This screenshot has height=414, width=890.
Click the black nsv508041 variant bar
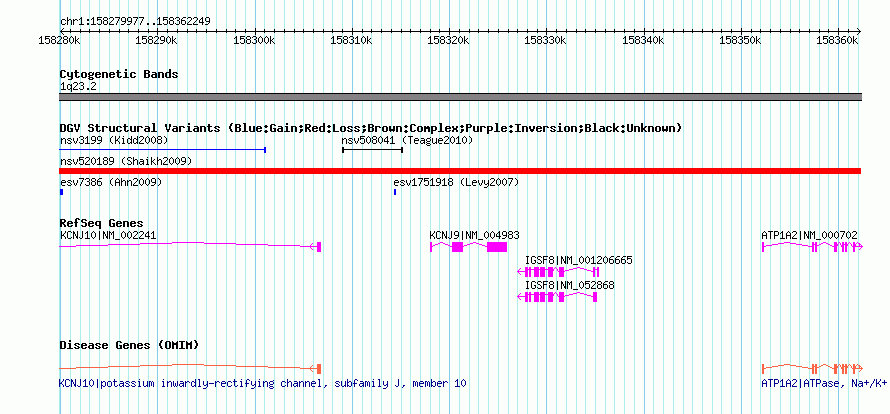(x=372, y=150)
